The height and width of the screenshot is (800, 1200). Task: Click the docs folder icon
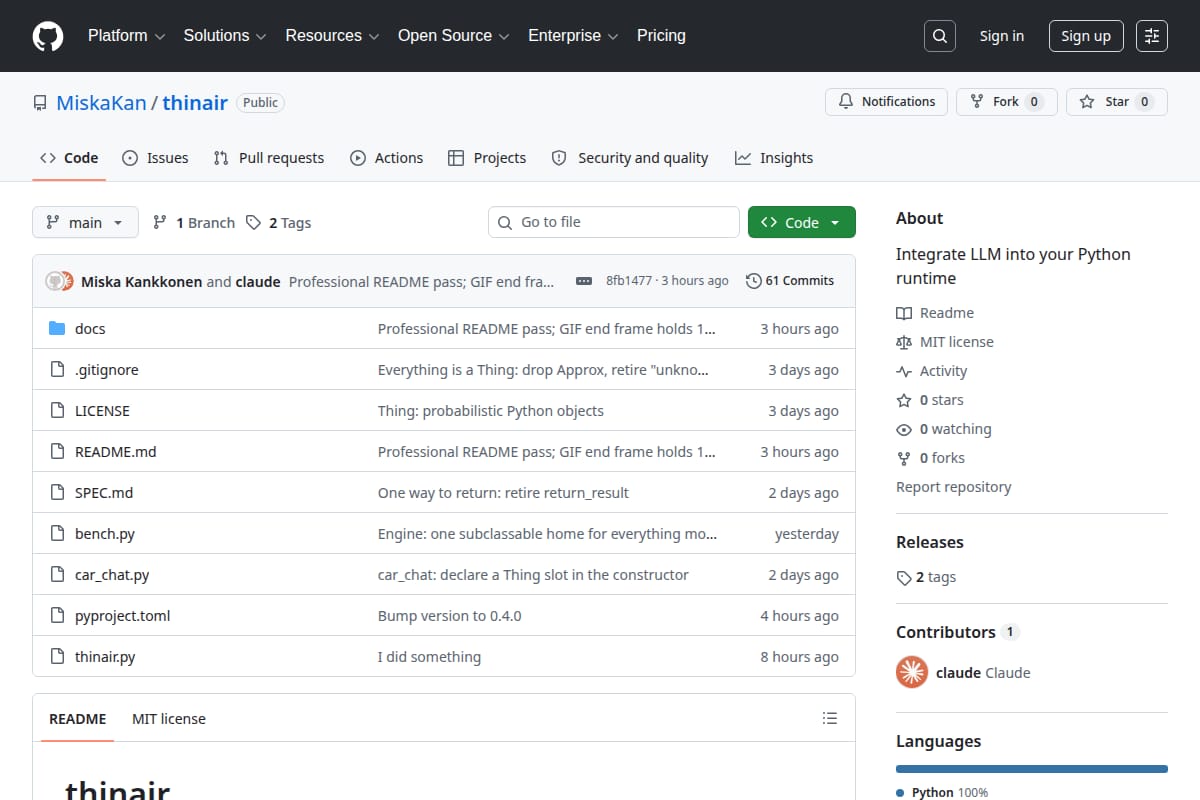point(57,329)
